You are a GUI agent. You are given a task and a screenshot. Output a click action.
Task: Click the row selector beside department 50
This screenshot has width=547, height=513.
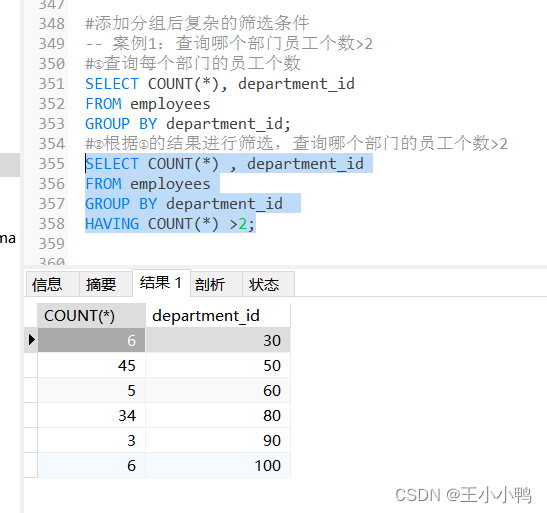click(x=31, y=365)
